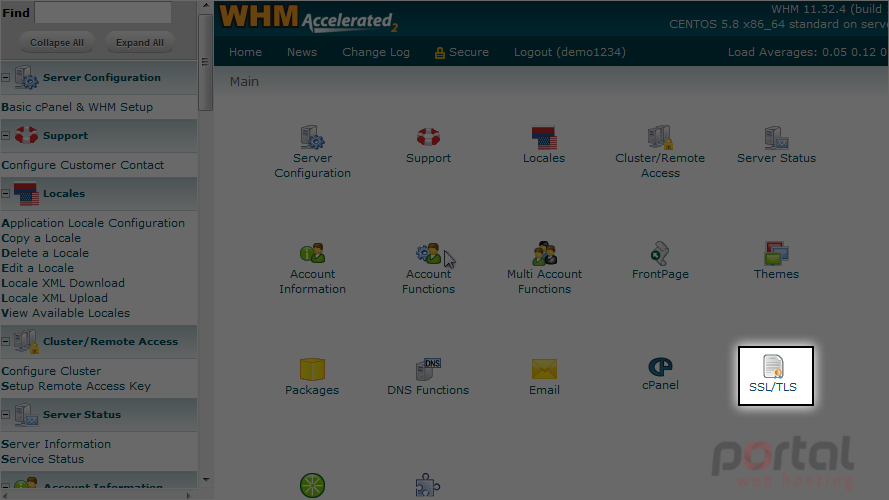
Task: Click the sidebar scroll down arrow
Action: coord(205,480)
